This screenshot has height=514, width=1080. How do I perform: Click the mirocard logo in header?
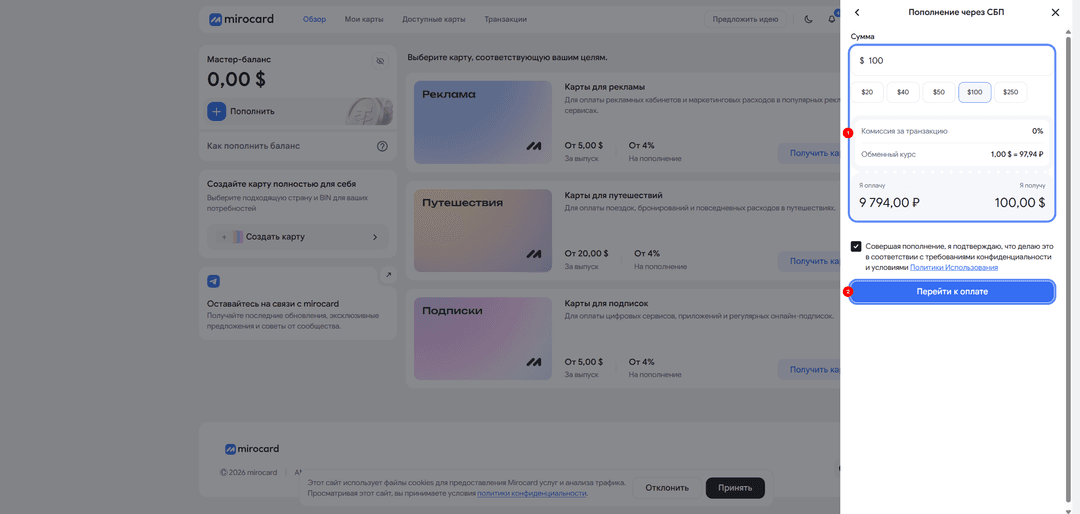click(241, 19)
